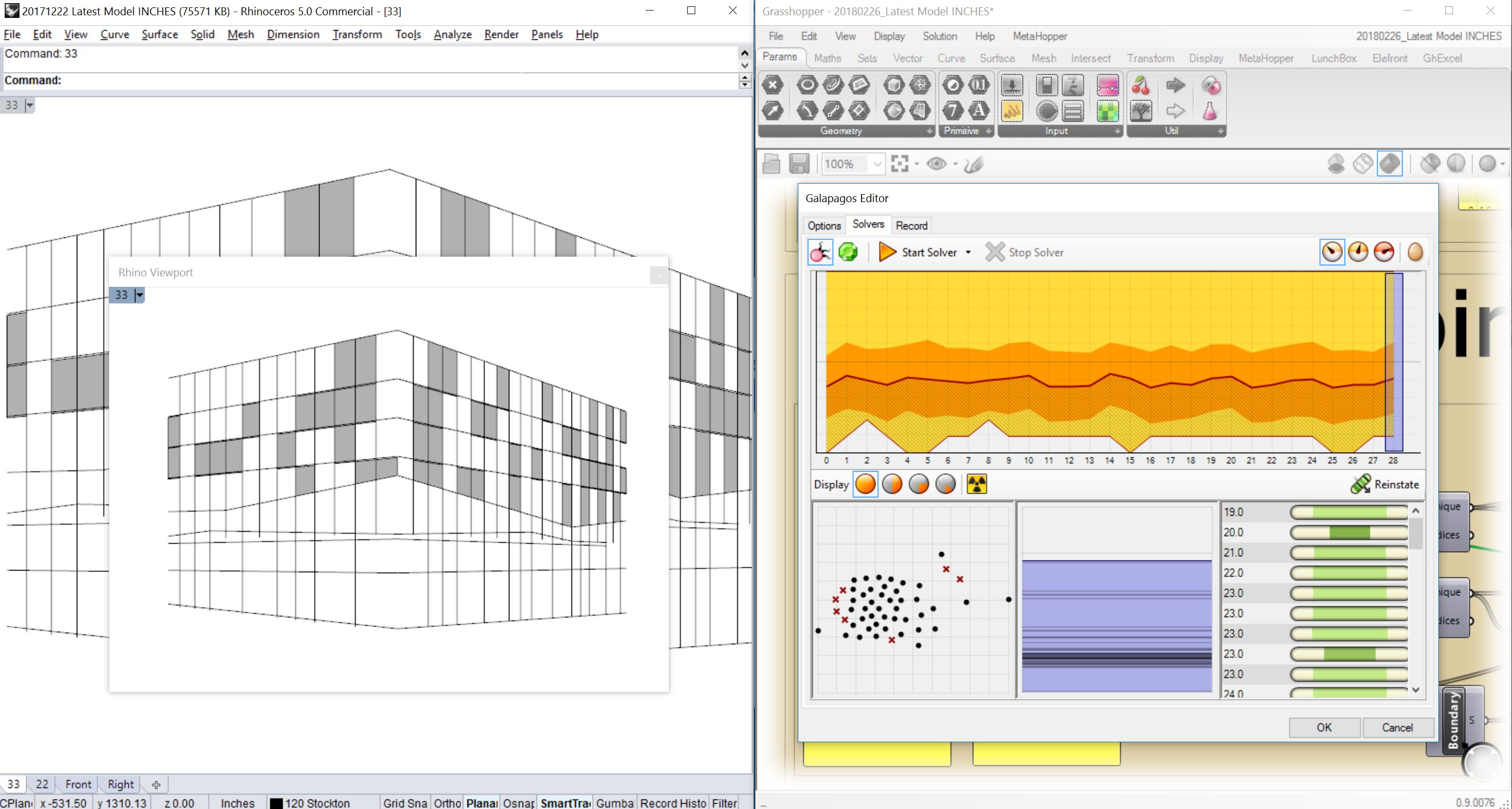Enable the half-orange display mode

[x=892, y=484]
